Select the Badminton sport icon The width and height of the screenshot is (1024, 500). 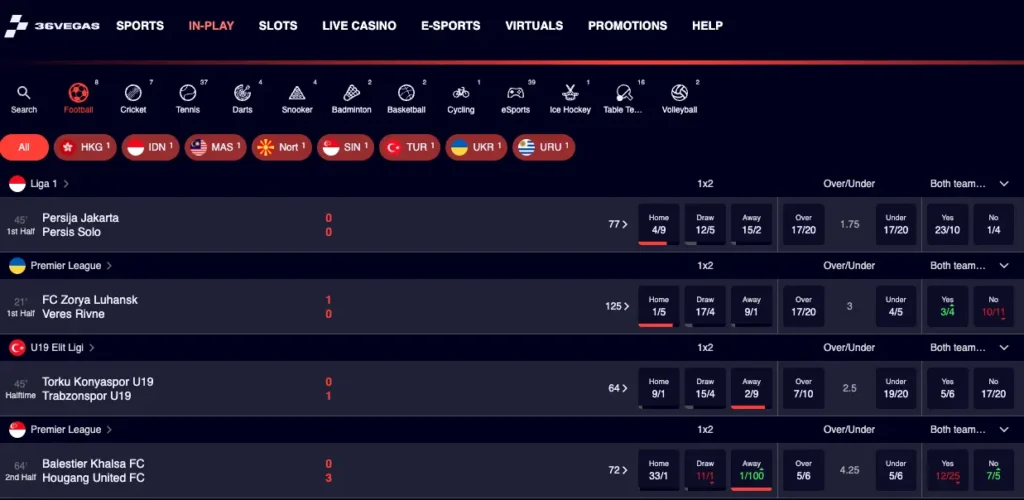coord(351,93)
